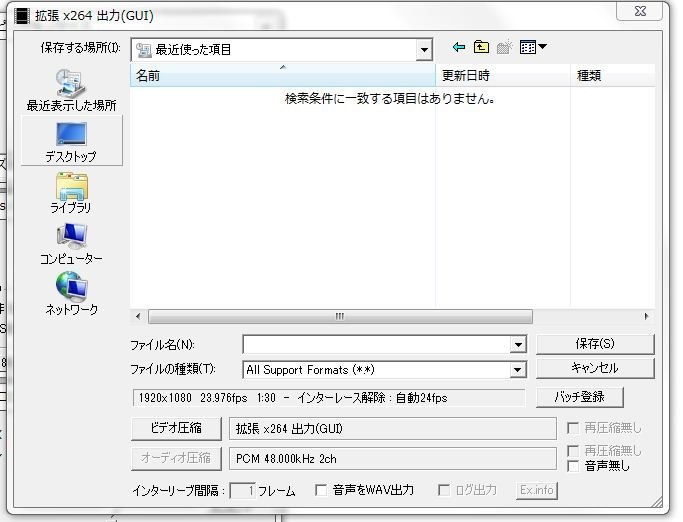This screenshot has width=683, height=522.
Task: Click the back arrow navigation icon
Action: [458, 47]
